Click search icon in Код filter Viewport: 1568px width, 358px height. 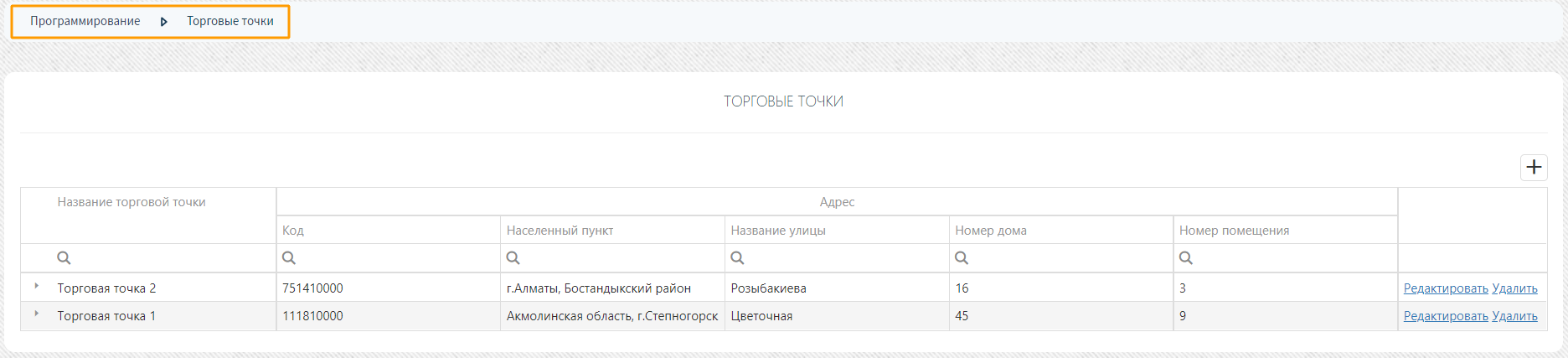(289, 258)
